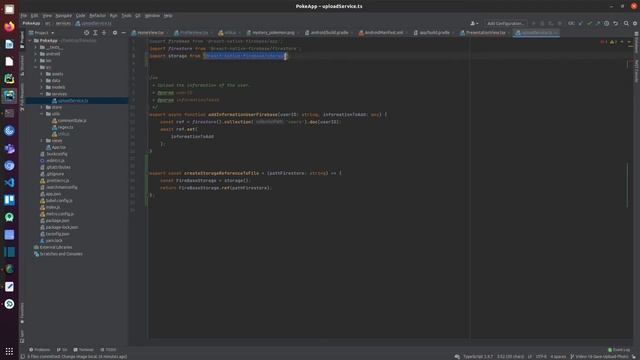Click the user account dropdown in toolbar
The image size is (640, 360).
point(473,24)
